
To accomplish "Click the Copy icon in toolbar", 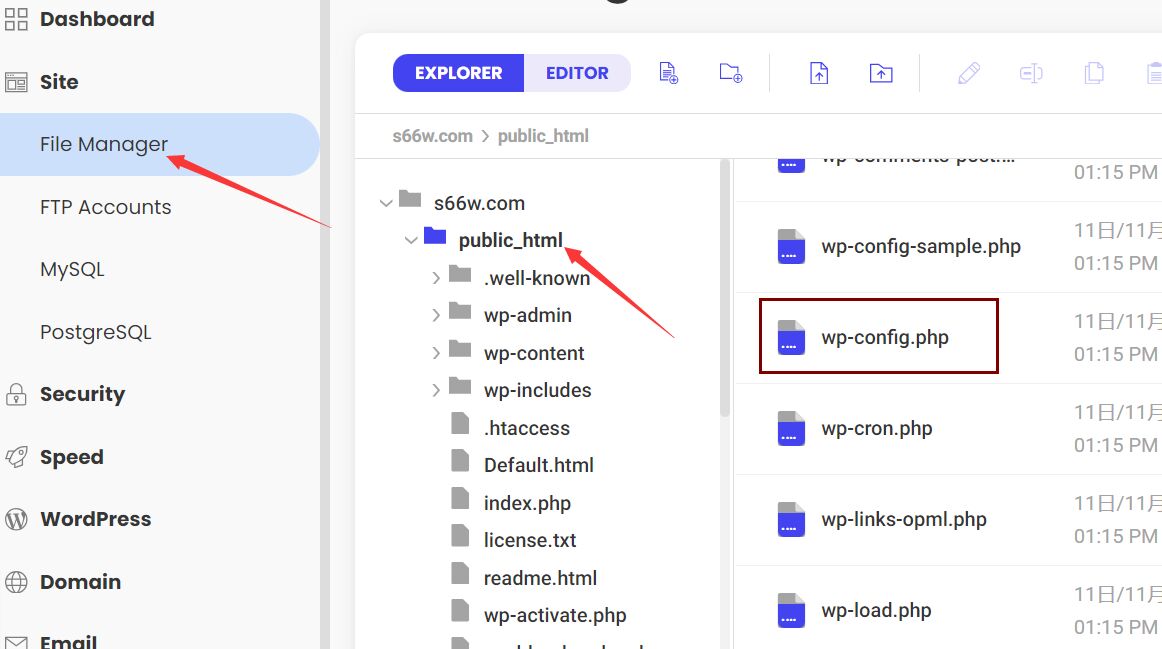I will pyautogui.click(x=1094, y=73).
